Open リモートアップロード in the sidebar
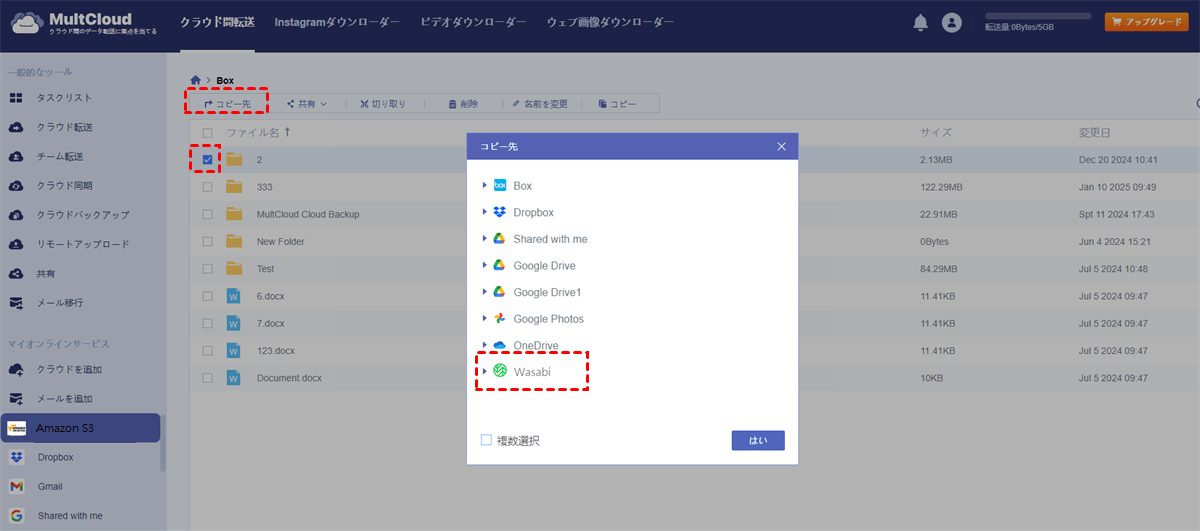Image resolution: width=1200 pixels, height=531 pixels. coord(83,244)
